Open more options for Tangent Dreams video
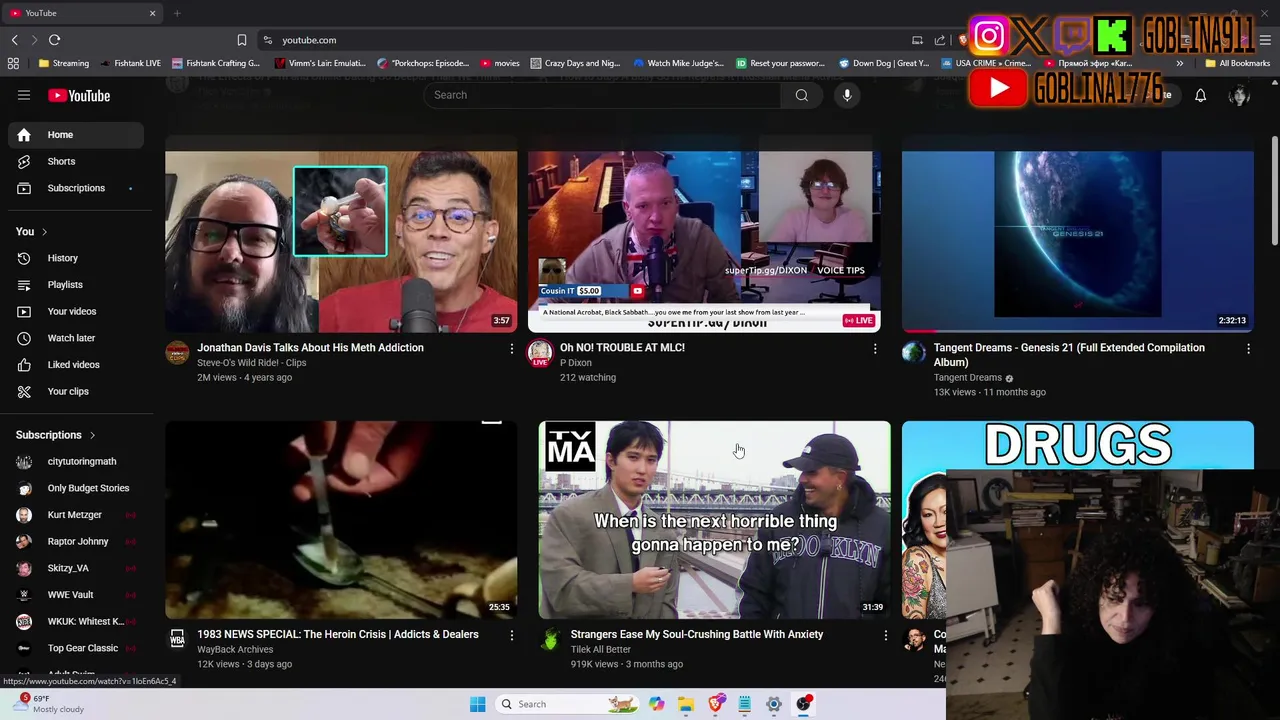The width and height of the screenshot is (1280, 720). [1248, 348]
